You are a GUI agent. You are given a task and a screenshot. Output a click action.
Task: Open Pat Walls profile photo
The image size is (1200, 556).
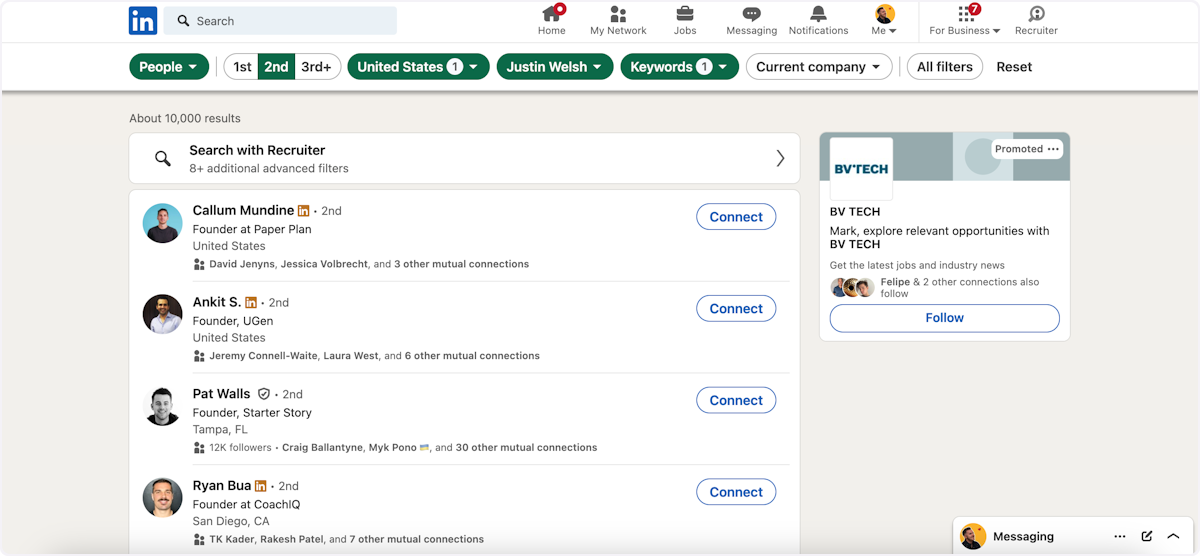click(162, 406)
